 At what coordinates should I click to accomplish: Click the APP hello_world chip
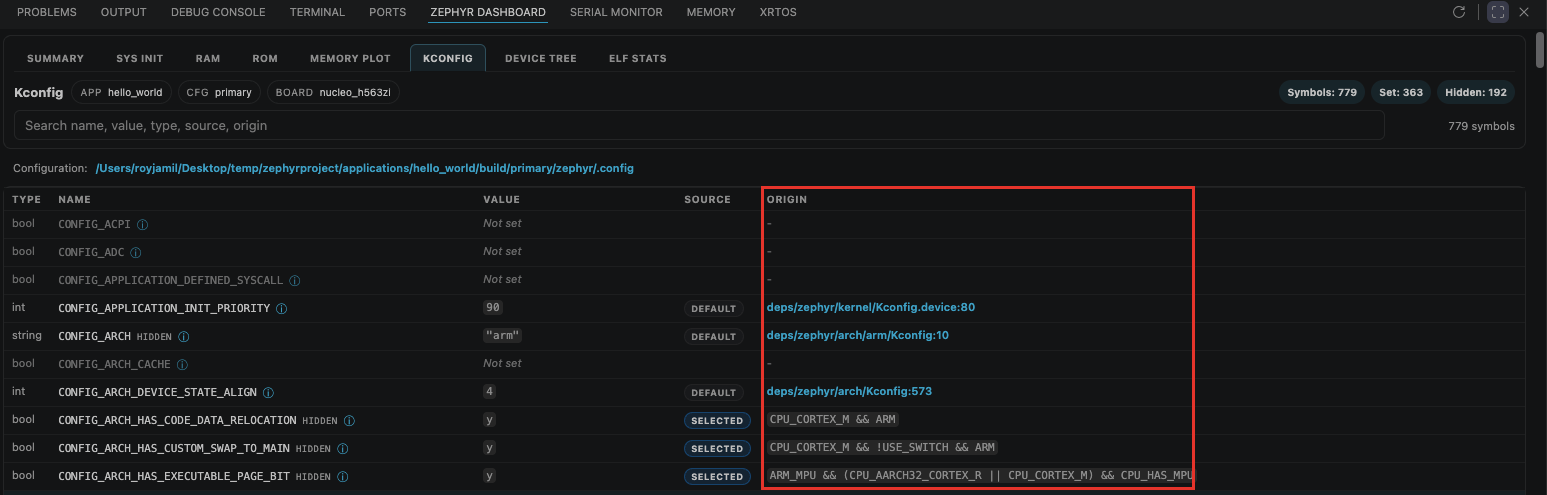coord(121,92)
